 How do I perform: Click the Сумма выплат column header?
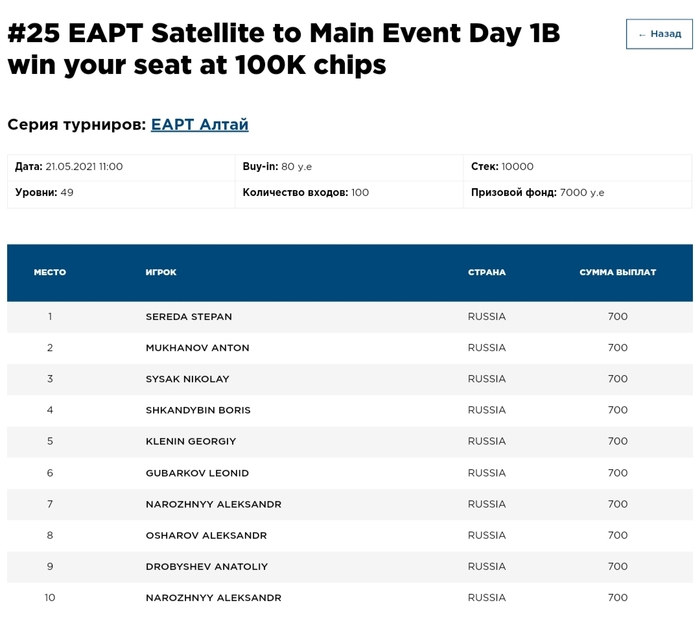[x=618, y=272]
